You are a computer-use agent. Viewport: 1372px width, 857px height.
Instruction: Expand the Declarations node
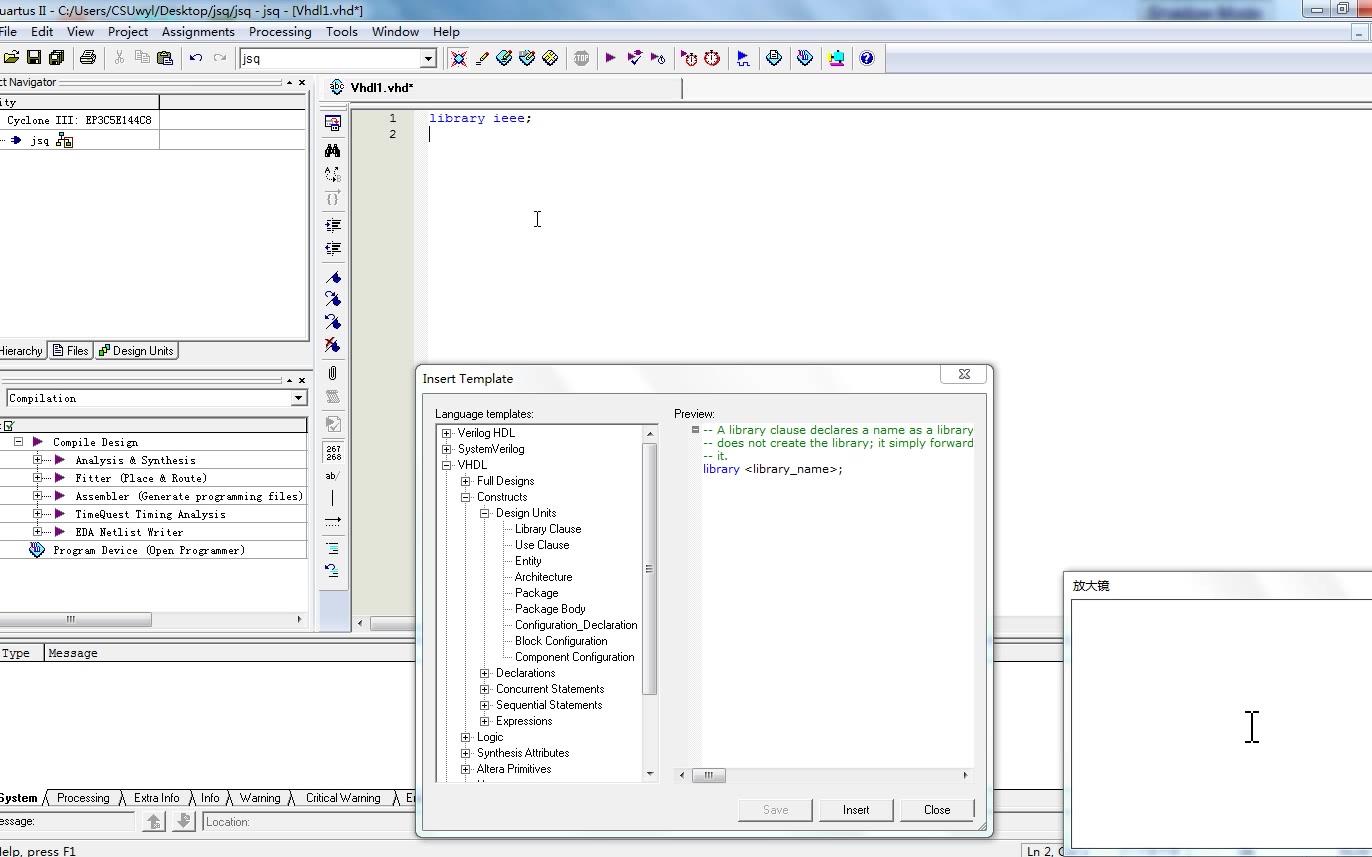coord(485,673)
